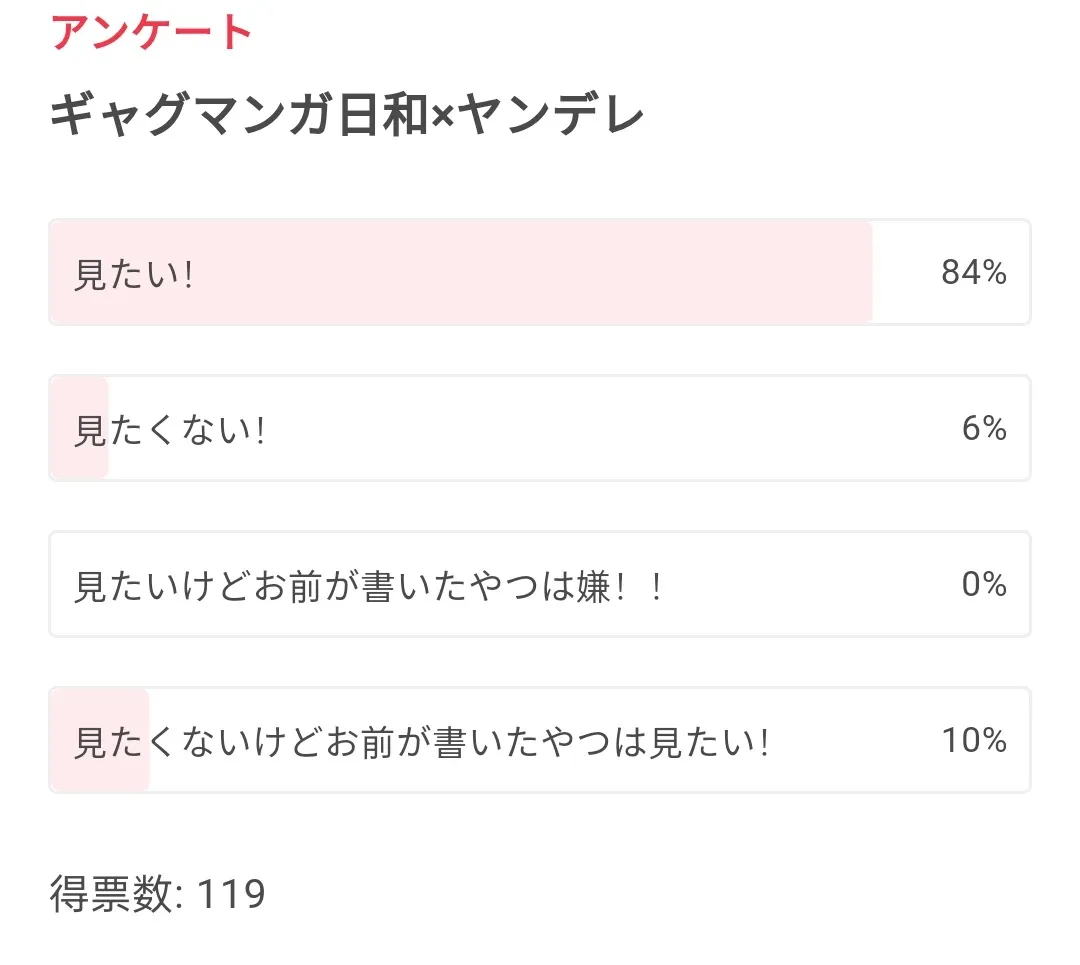Click the empty white area of the 0% bar
This screenshot has height=965, width=1080.
click(800, 585)
